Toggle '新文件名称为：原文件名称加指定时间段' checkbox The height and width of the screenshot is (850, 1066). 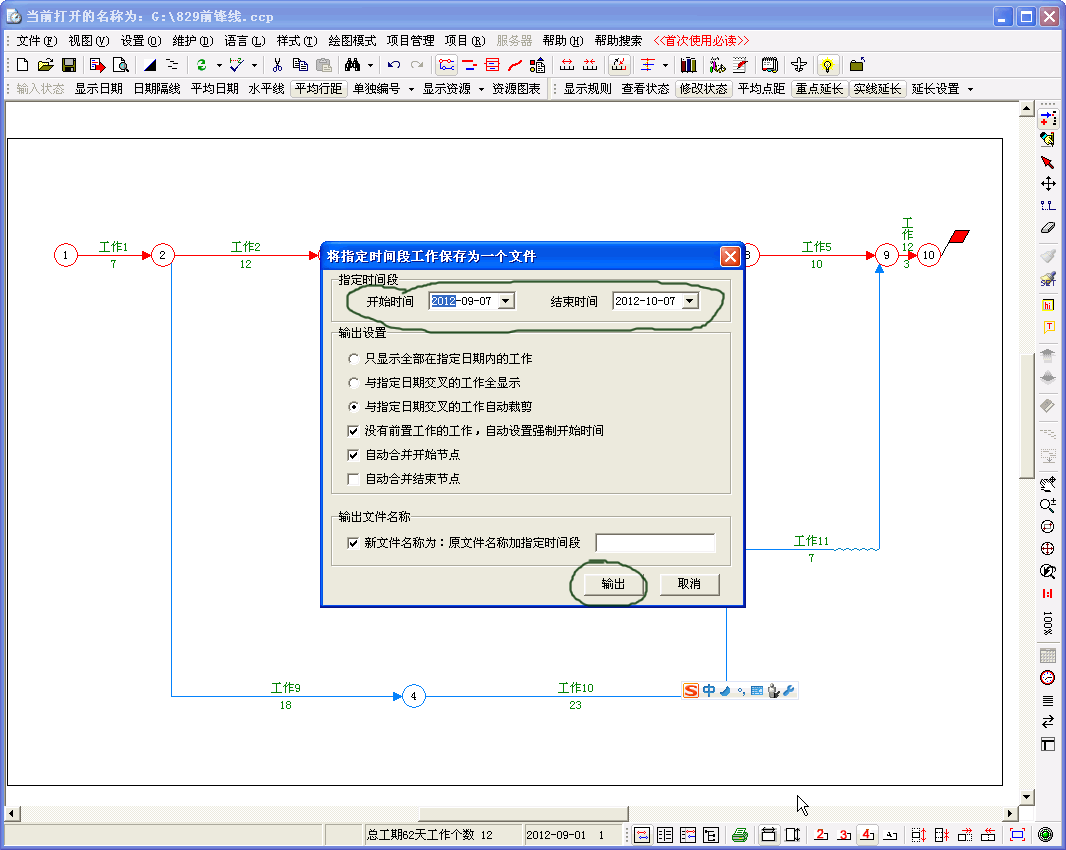tap(353, 543)
